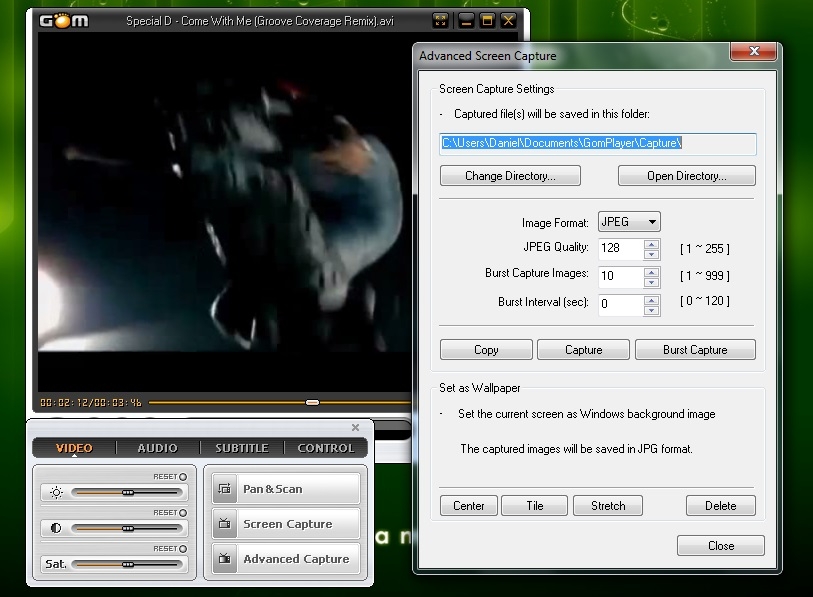The width and height of the screenshot is (813, 597).
Task: Start a Burst Capture
Action: tap(695, 350)
